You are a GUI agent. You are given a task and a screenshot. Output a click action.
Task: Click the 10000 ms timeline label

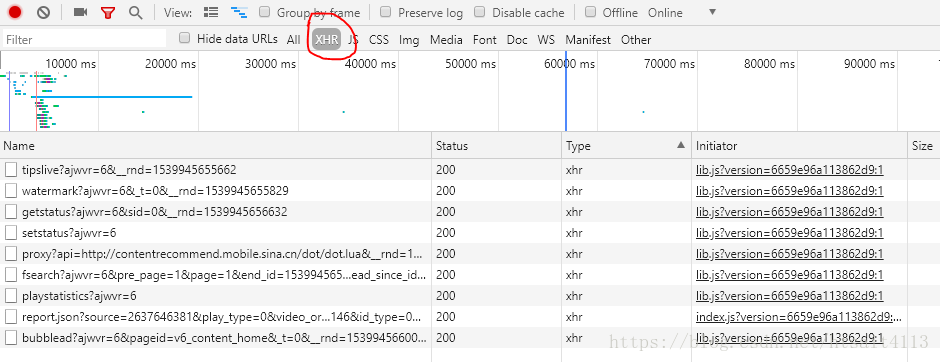coord(71,64)
